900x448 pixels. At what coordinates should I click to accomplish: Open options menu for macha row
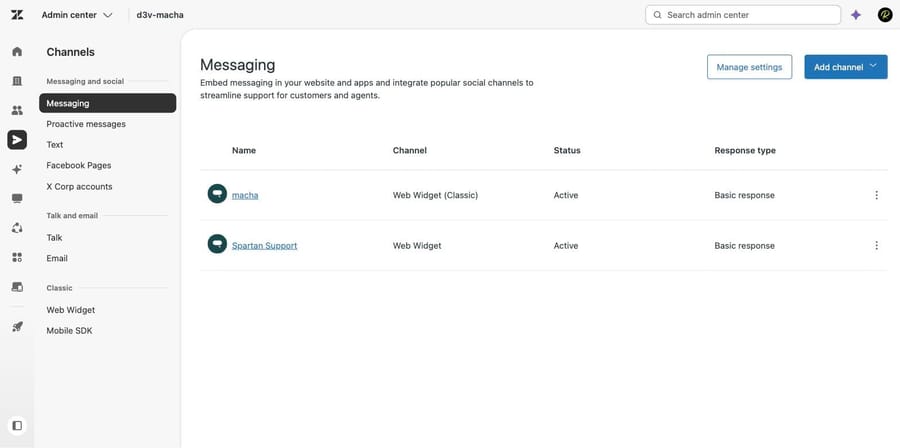click(876, 195)
